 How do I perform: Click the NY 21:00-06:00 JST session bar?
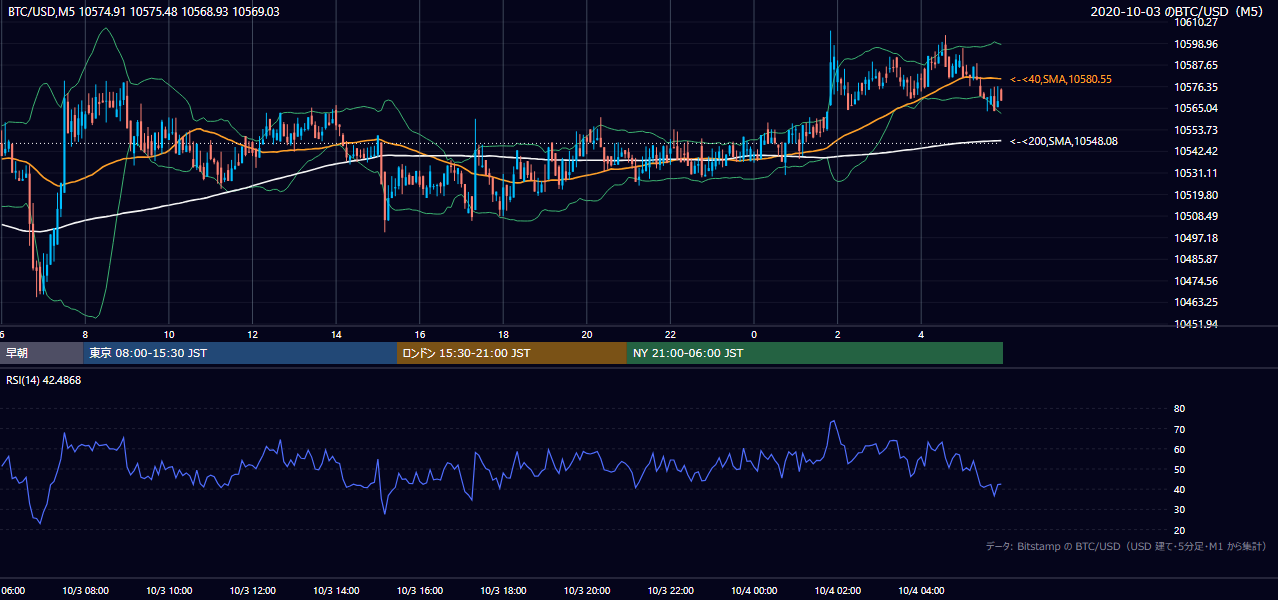(815, 353)
